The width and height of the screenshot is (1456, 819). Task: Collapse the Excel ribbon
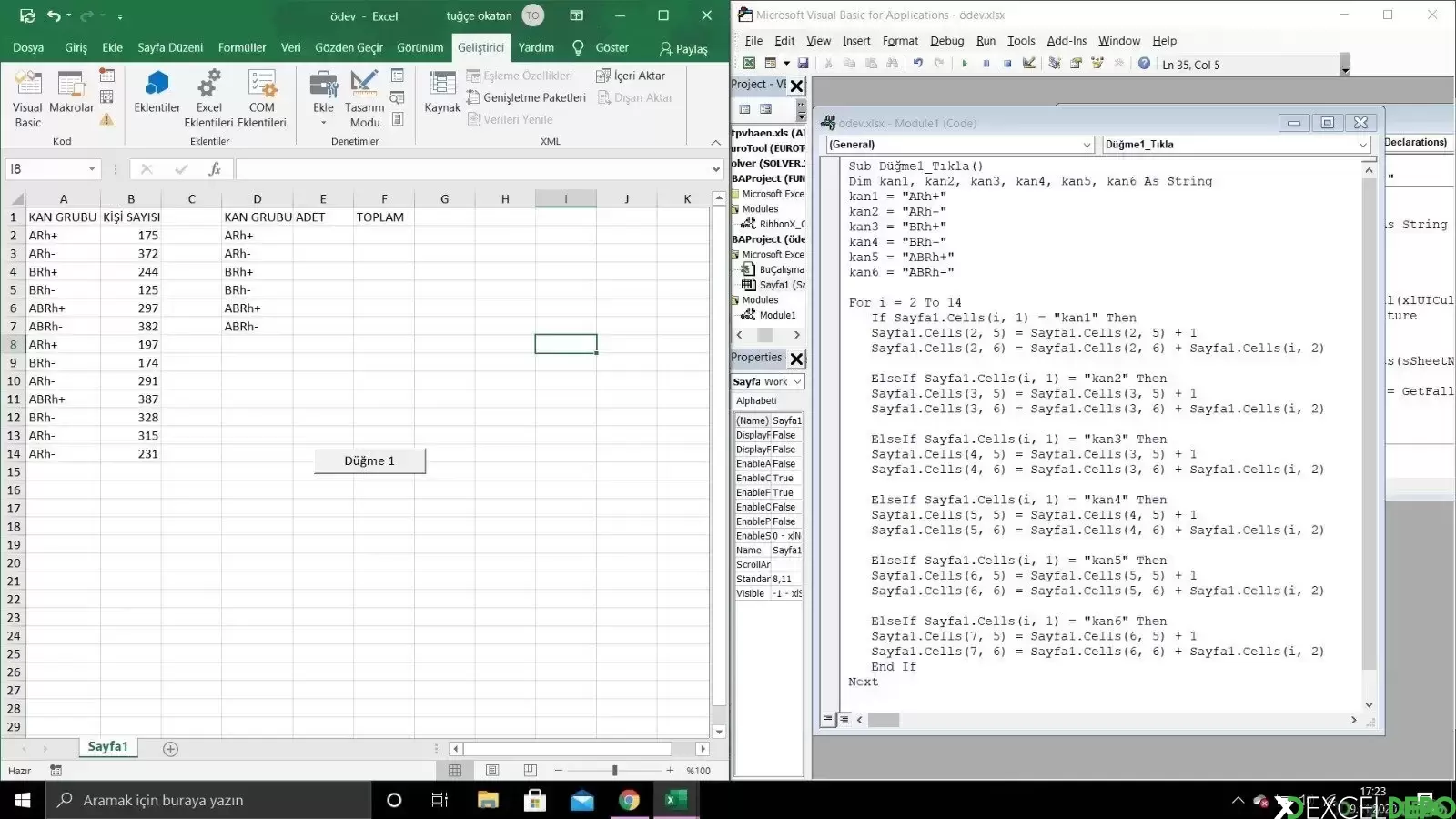click(715, 142)
